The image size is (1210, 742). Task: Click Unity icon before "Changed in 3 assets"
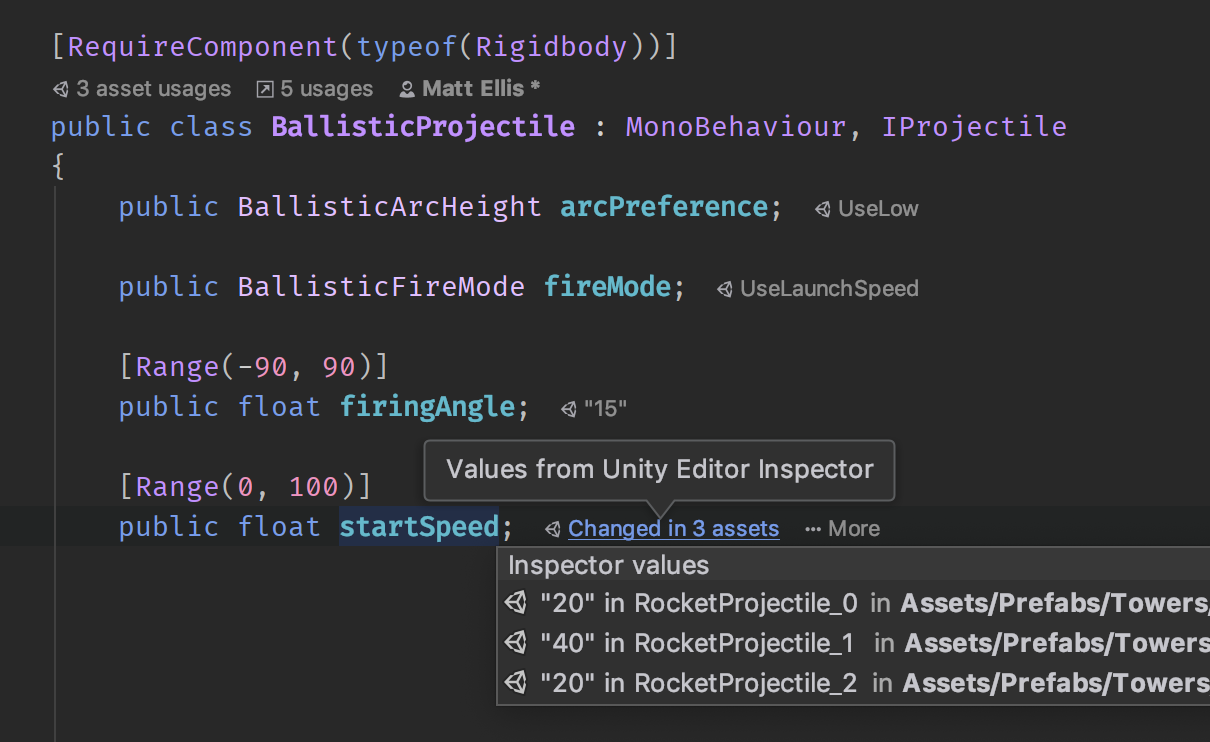[x=552, y=529]
